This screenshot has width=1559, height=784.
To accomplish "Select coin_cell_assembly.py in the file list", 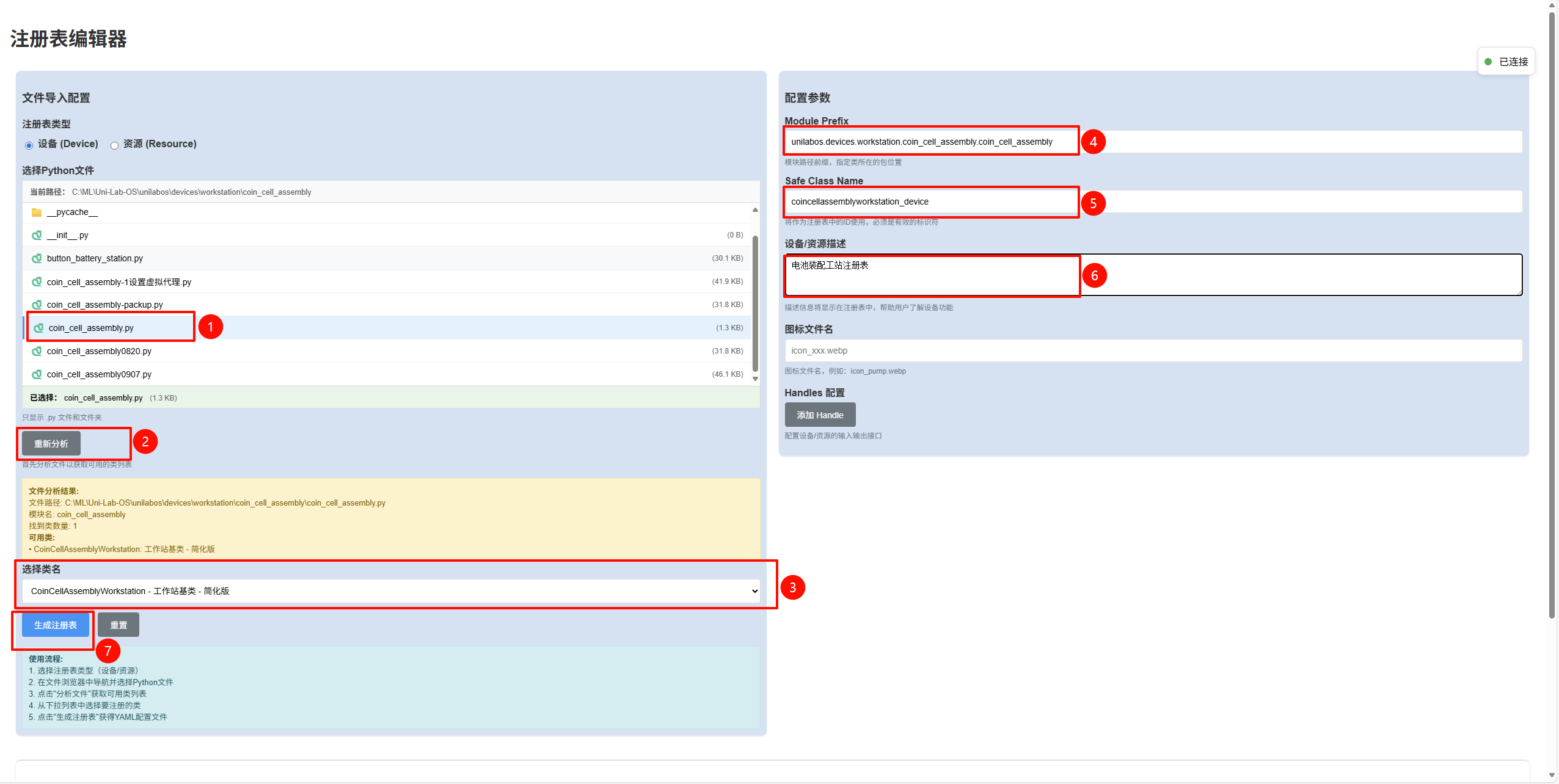I will [91, 328].
